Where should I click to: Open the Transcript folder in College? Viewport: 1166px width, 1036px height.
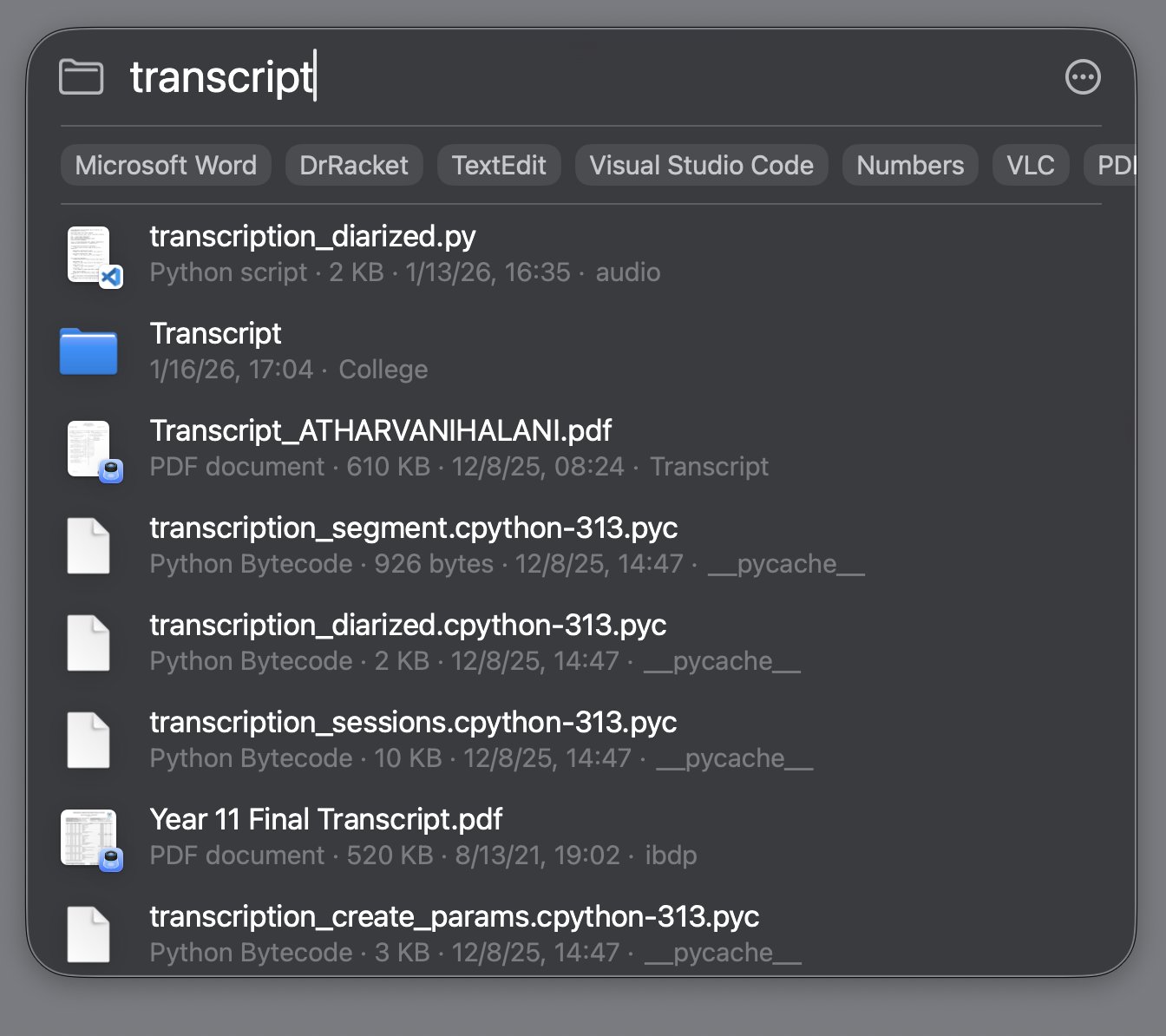(x=215, y=334)
